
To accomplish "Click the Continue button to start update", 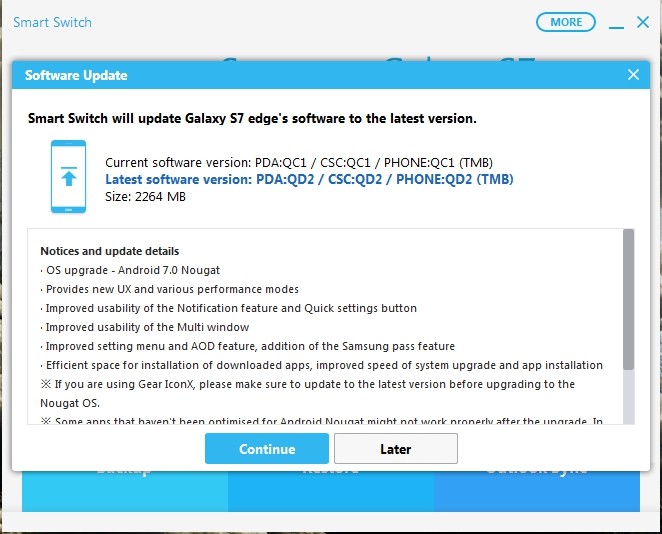I will [266, 448].
